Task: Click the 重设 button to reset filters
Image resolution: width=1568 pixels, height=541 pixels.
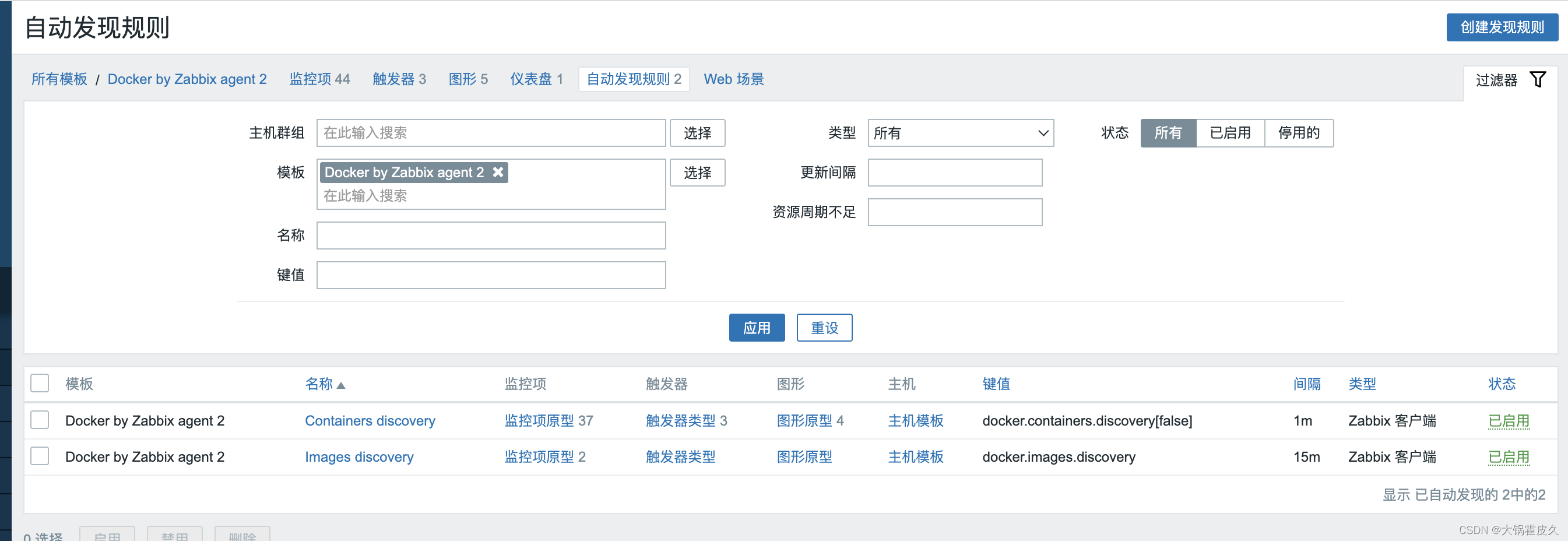Action: click(824, 328)
